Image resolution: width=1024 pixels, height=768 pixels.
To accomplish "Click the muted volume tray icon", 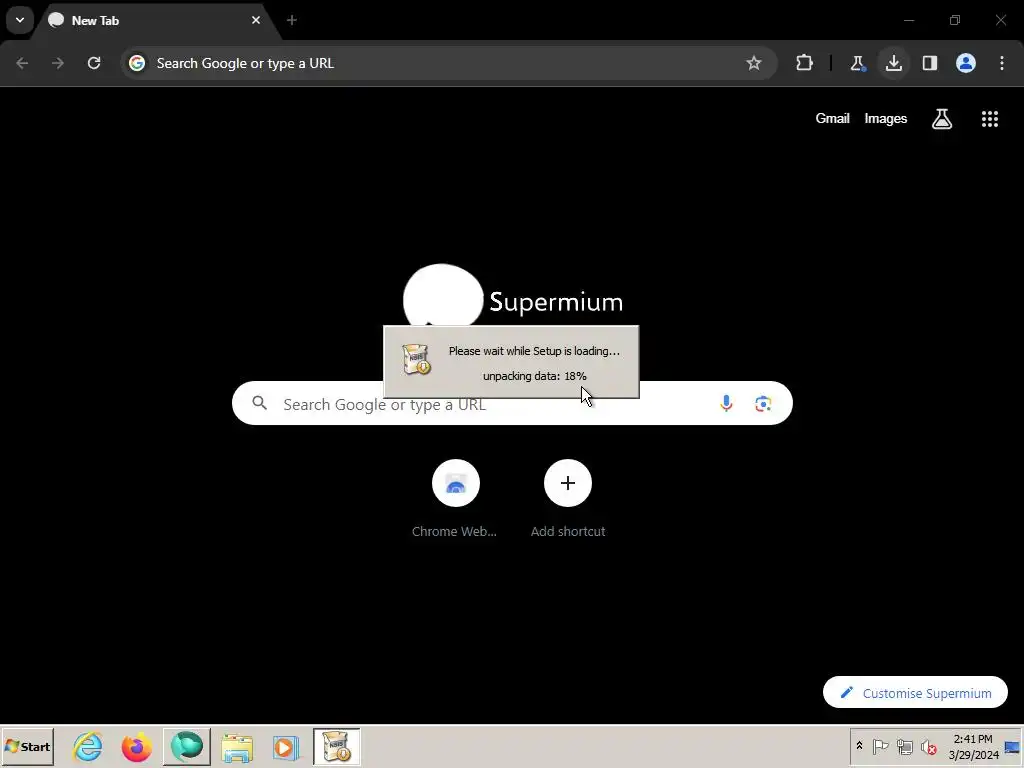I will click(928, 746).
